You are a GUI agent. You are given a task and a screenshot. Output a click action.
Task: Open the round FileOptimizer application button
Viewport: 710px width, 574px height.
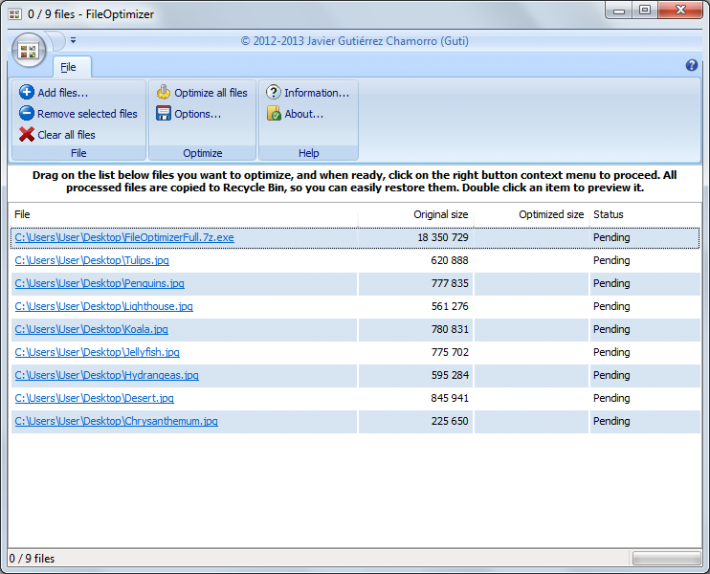pyautogui.click(x=29, y=50)
